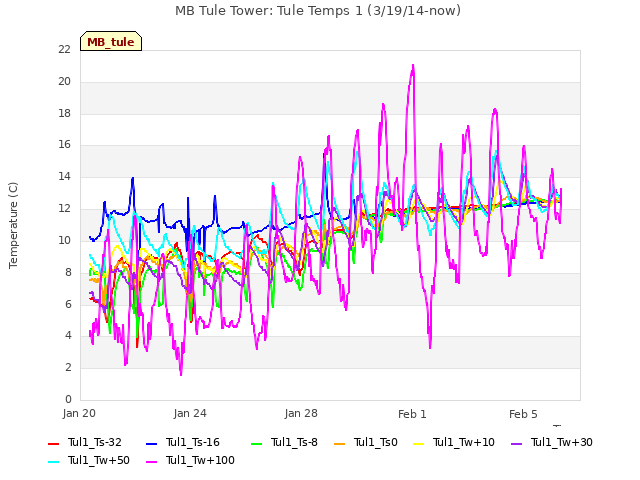Select the Tul1_Tw+10 legend label

coord(464,442)
